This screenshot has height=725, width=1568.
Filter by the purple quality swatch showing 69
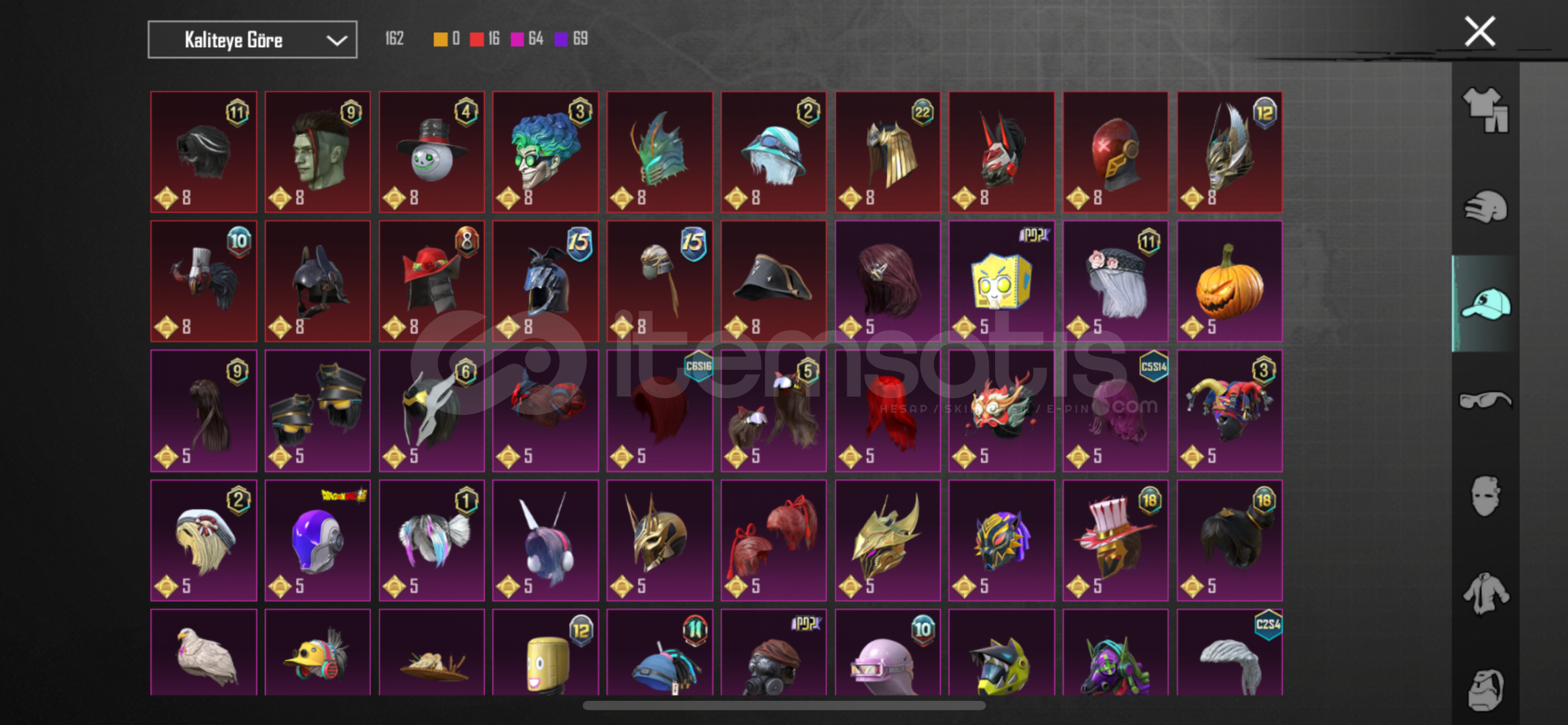(x=561, y=40)
